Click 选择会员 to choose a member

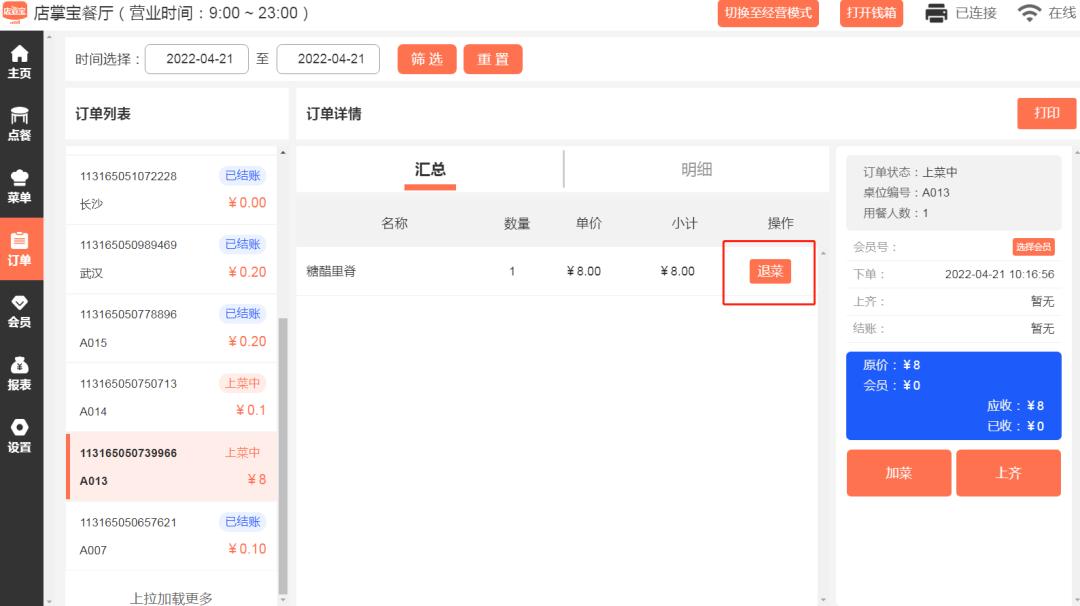click(x=1033, y=247)
